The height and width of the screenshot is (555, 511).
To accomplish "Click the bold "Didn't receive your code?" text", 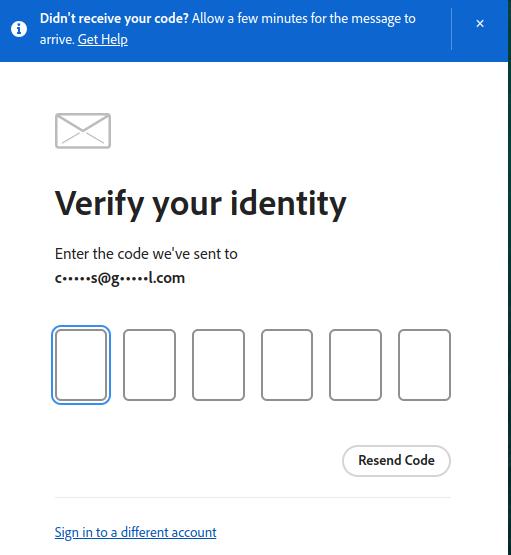I will click(x=114, y=18).
